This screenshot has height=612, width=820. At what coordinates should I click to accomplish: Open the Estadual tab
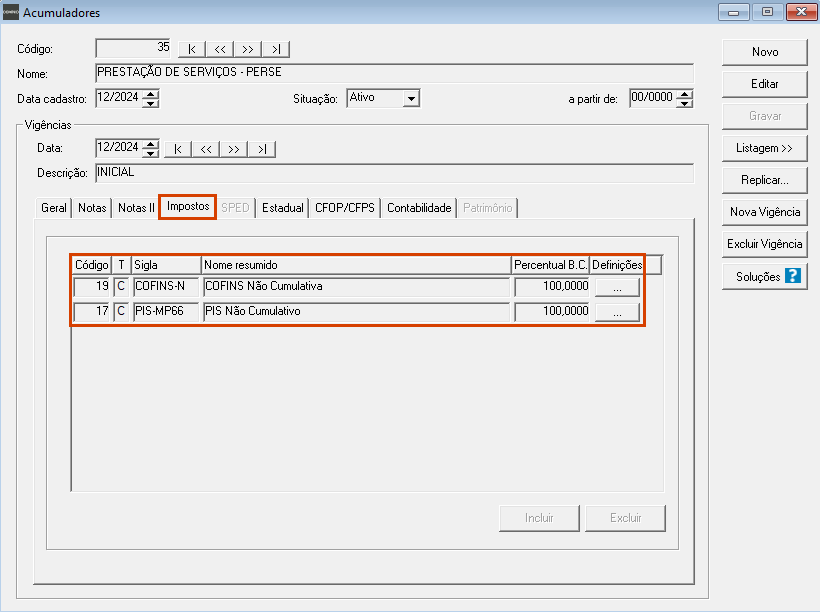(x=283, y=208)
